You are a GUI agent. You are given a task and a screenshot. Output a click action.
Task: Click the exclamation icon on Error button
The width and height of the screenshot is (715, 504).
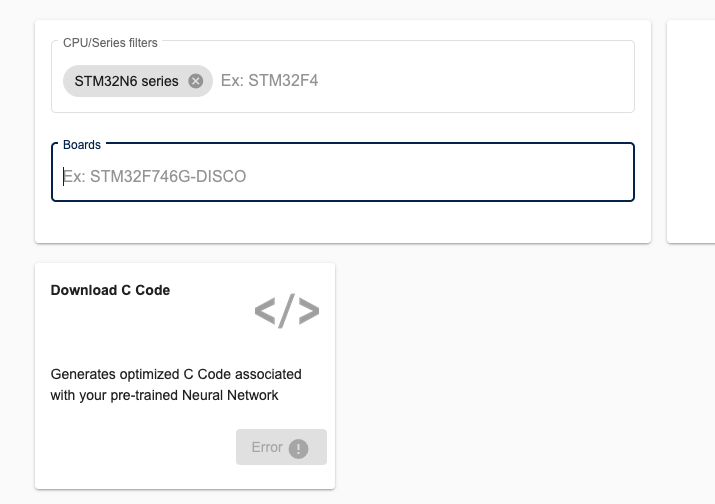pyautogui.click(x=298, y=448)
